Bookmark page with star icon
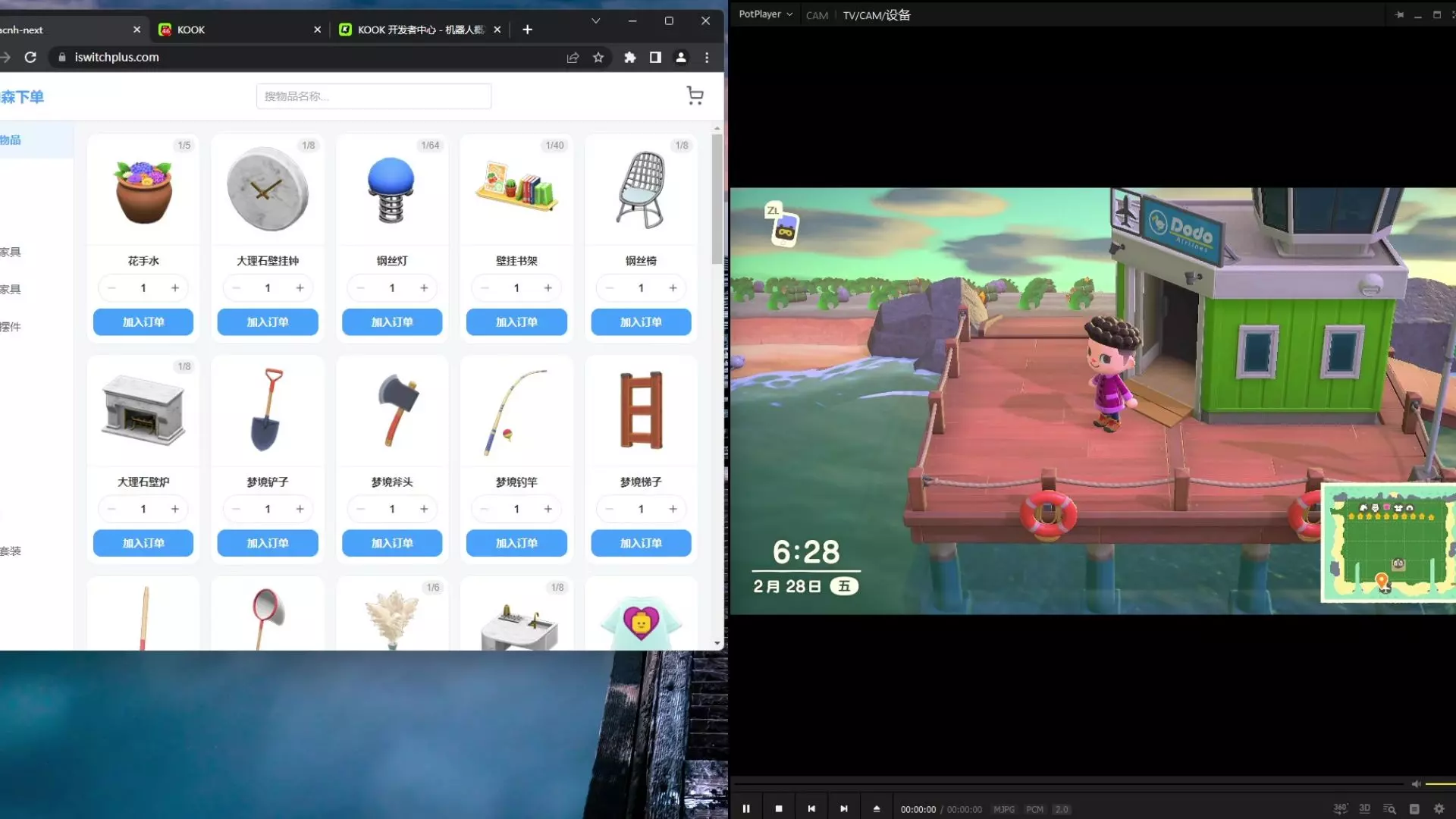Image resolution: width=1456 pixels, height=819 pixels. click(598, 58)
